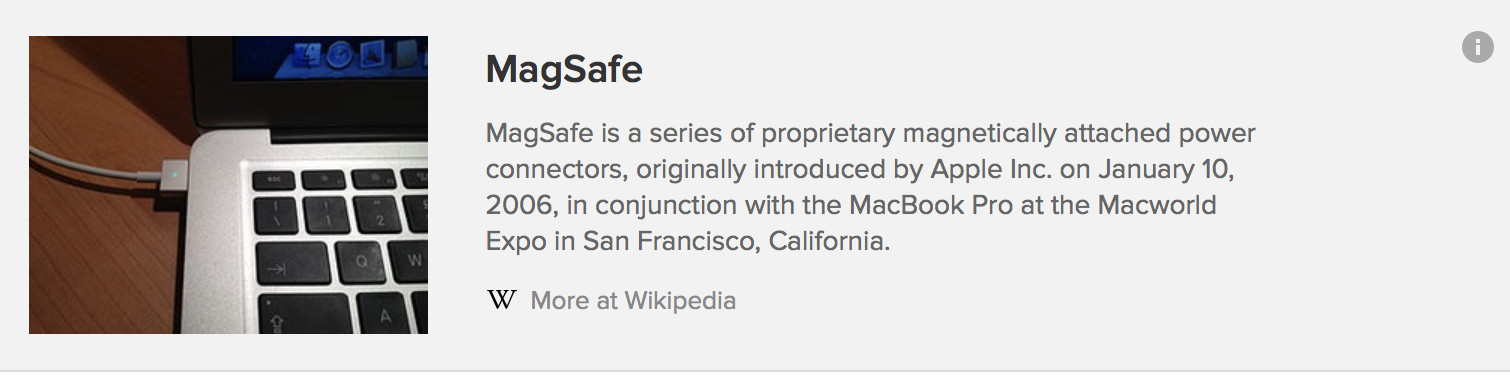Click the MagSafe heading
Screen dimensions: 1510x384
[x=564, y=70]
